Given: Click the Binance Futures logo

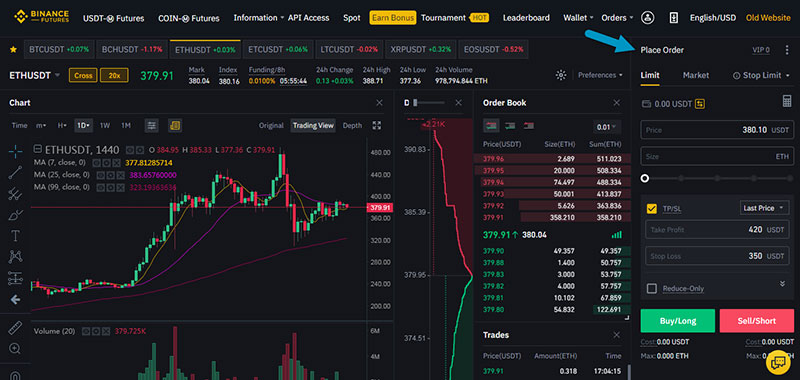Looking at the screenshot, I should [41, 17].
